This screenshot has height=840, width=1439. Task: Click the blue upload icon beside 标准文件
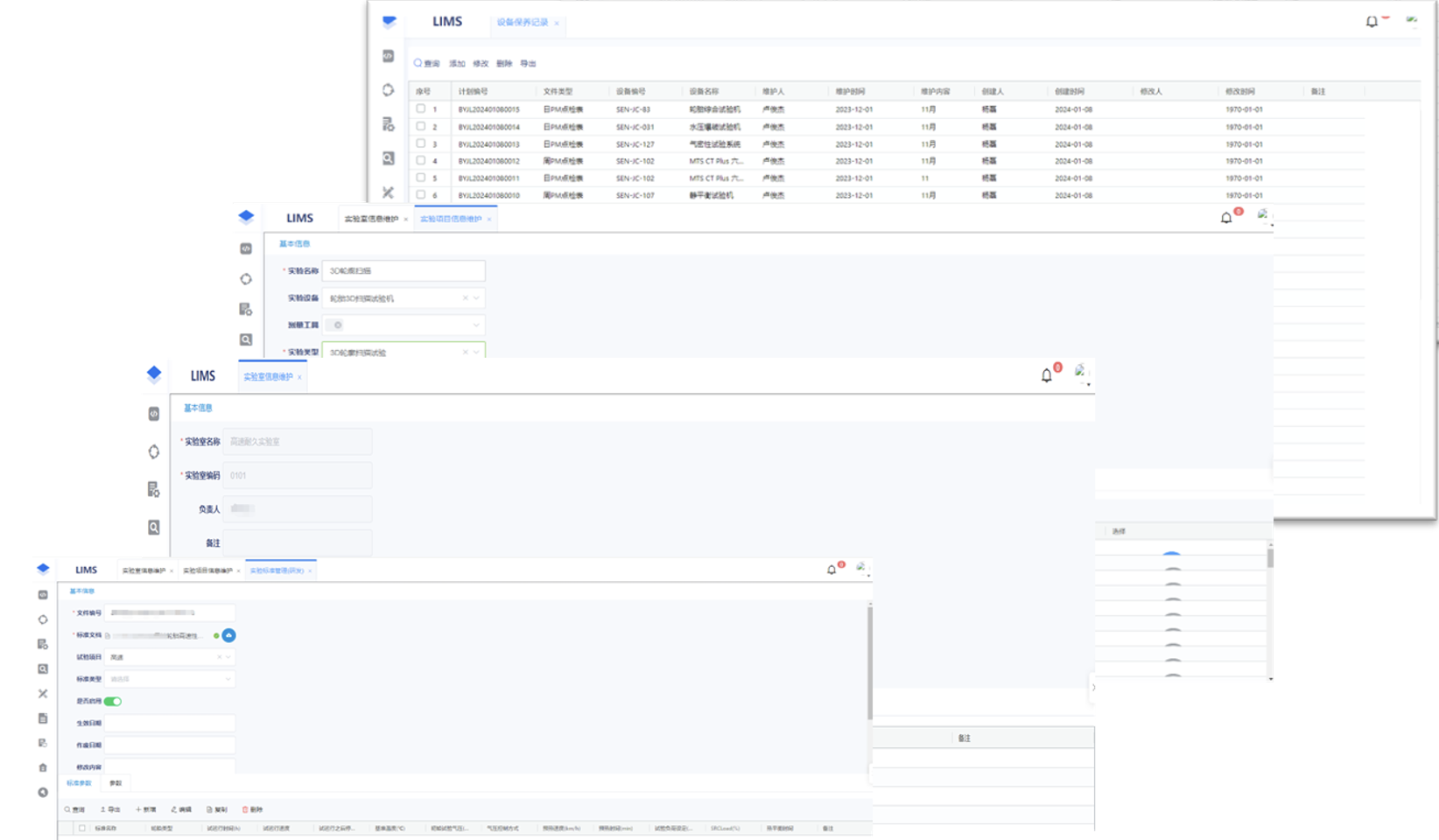coord(228,635)
